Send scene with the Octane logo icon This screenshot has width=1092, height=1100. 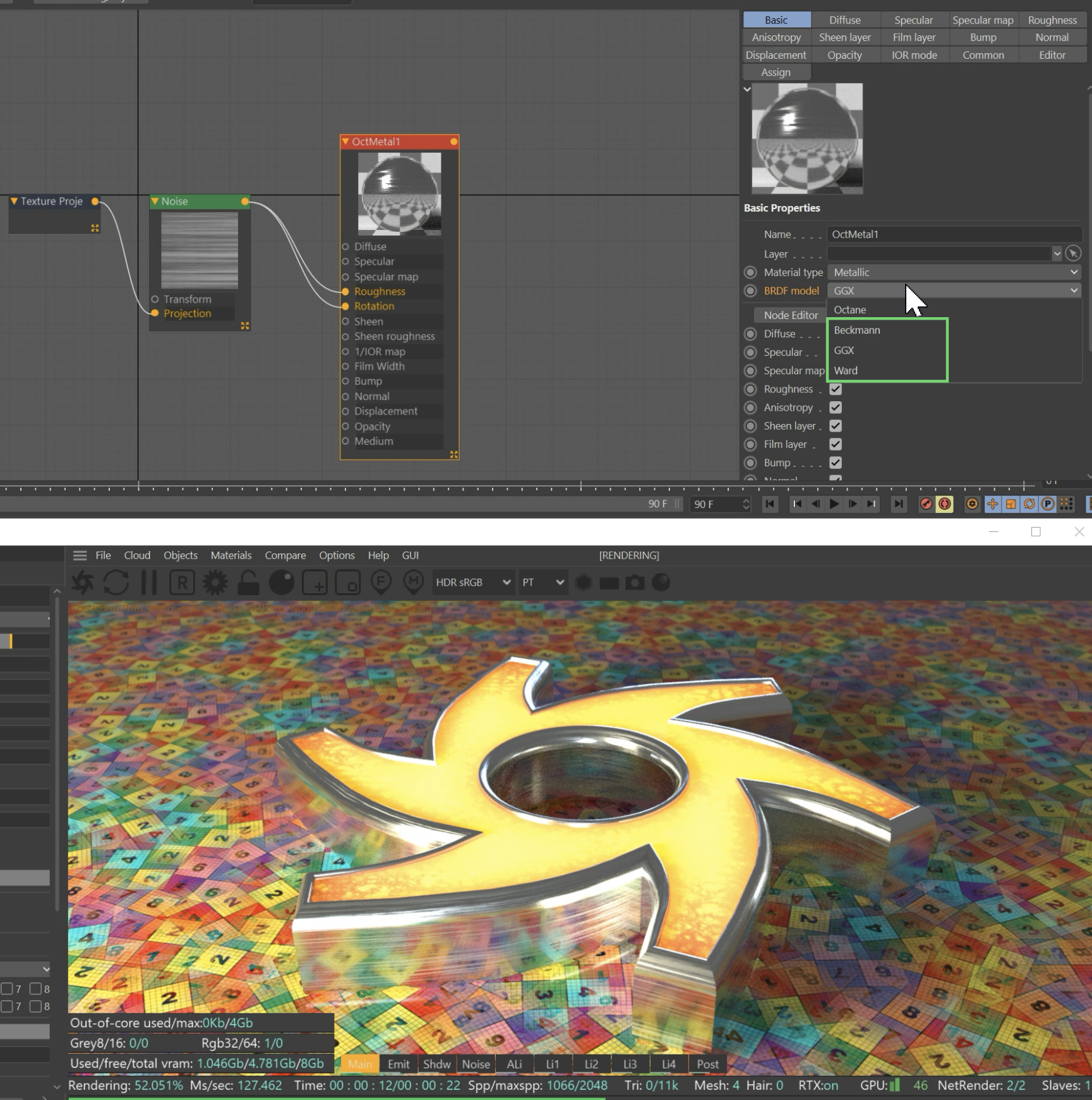point(83,582)
